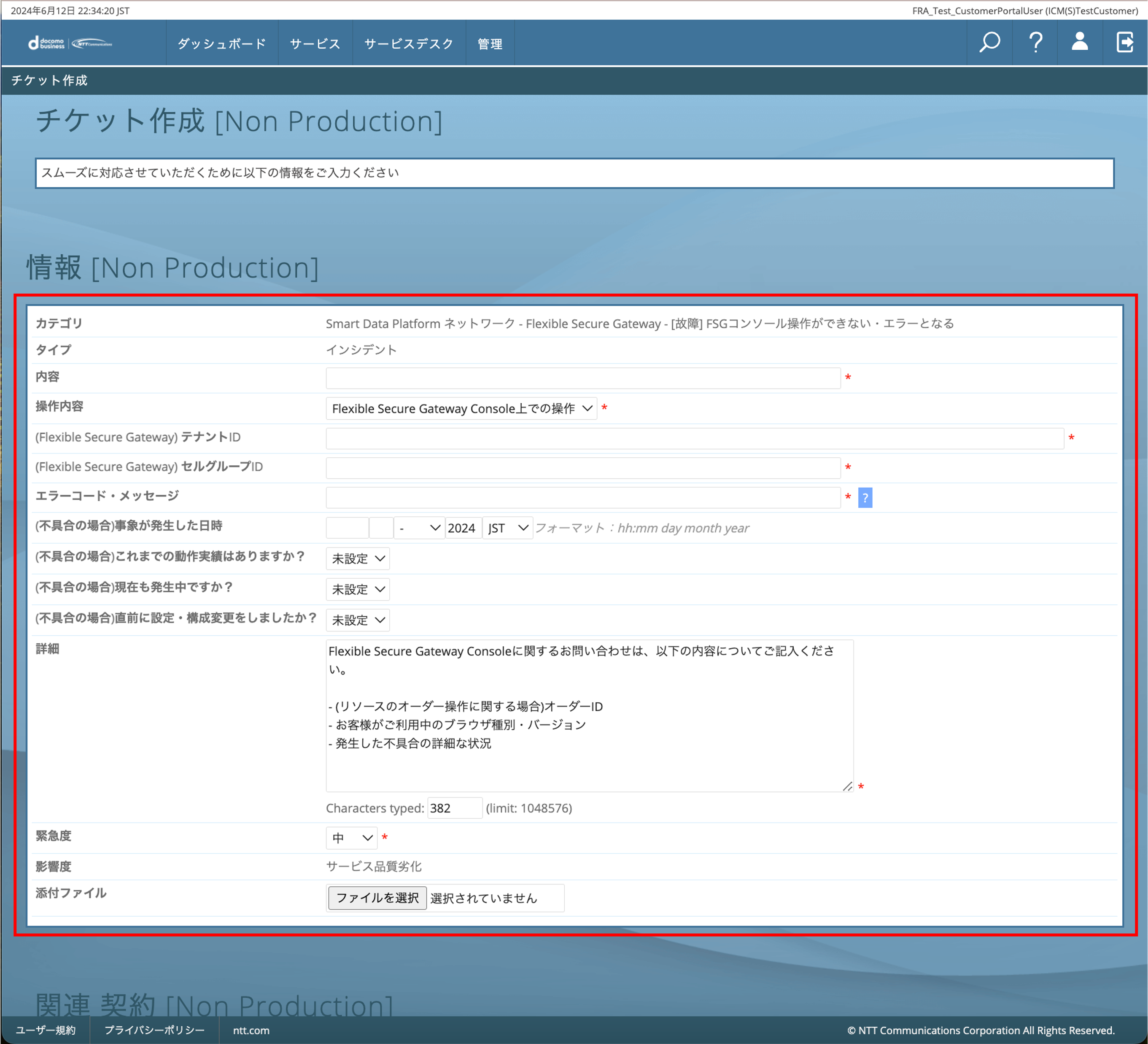
Task: Click the チケット作成 breadcrumb
Action: 49,80
